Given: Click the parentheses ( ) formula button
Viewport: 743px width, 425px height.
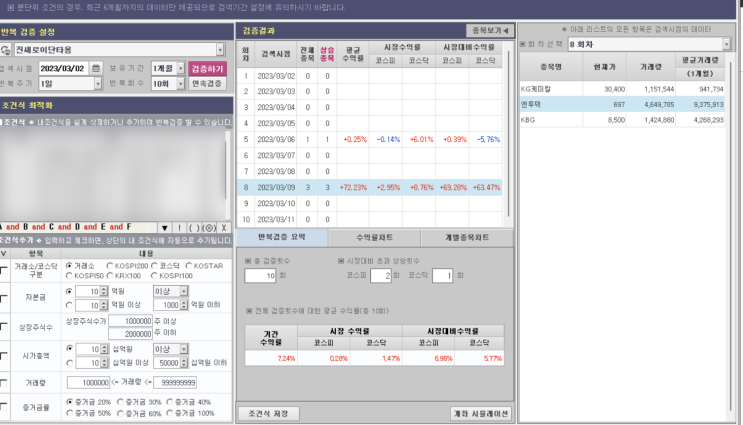Looking at the screenshot, I should tap(194, 227).
